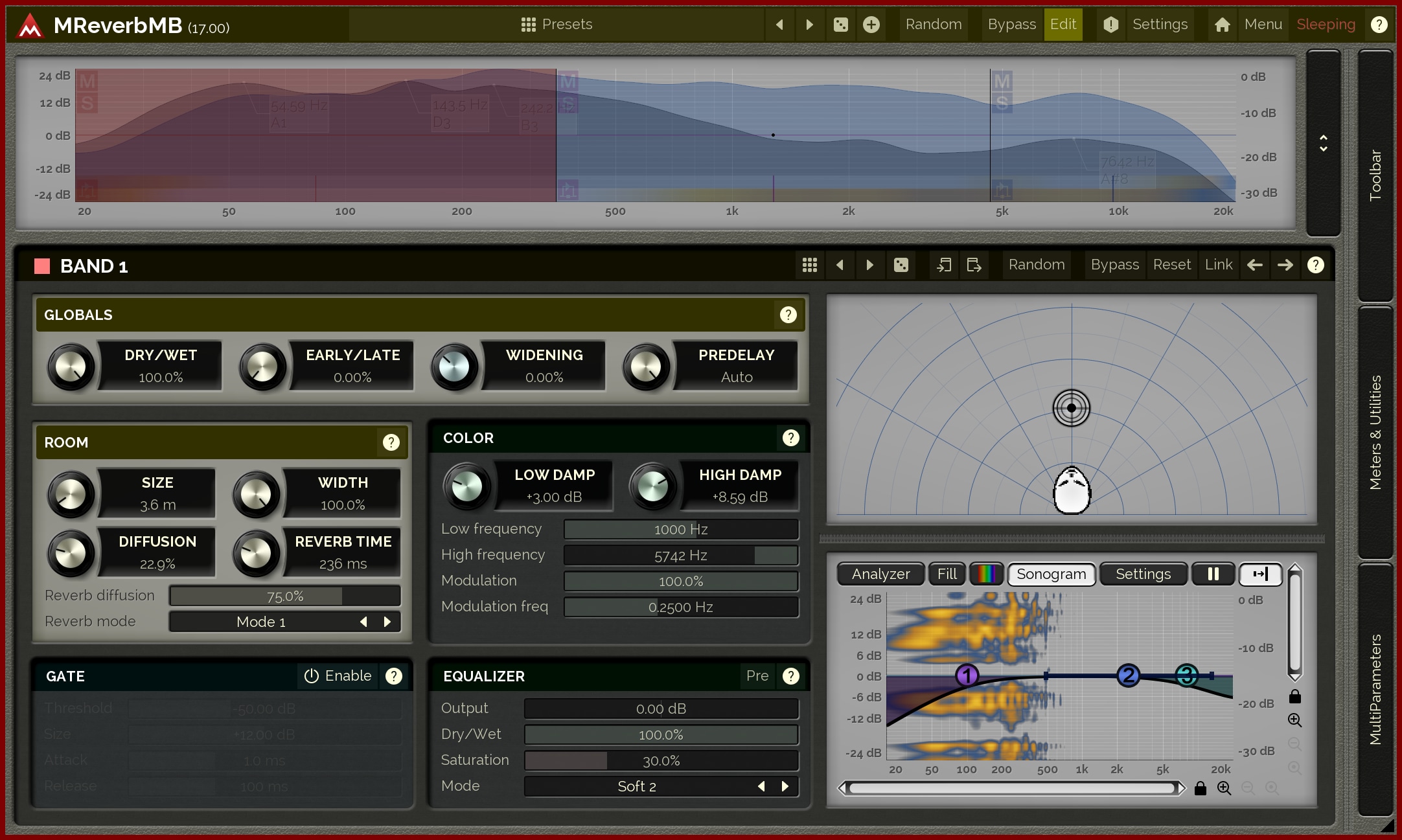This screenshot has height=840, width=1402.
Task: Open Band 1 presets grid icon
Action: (x=809, y=265)
